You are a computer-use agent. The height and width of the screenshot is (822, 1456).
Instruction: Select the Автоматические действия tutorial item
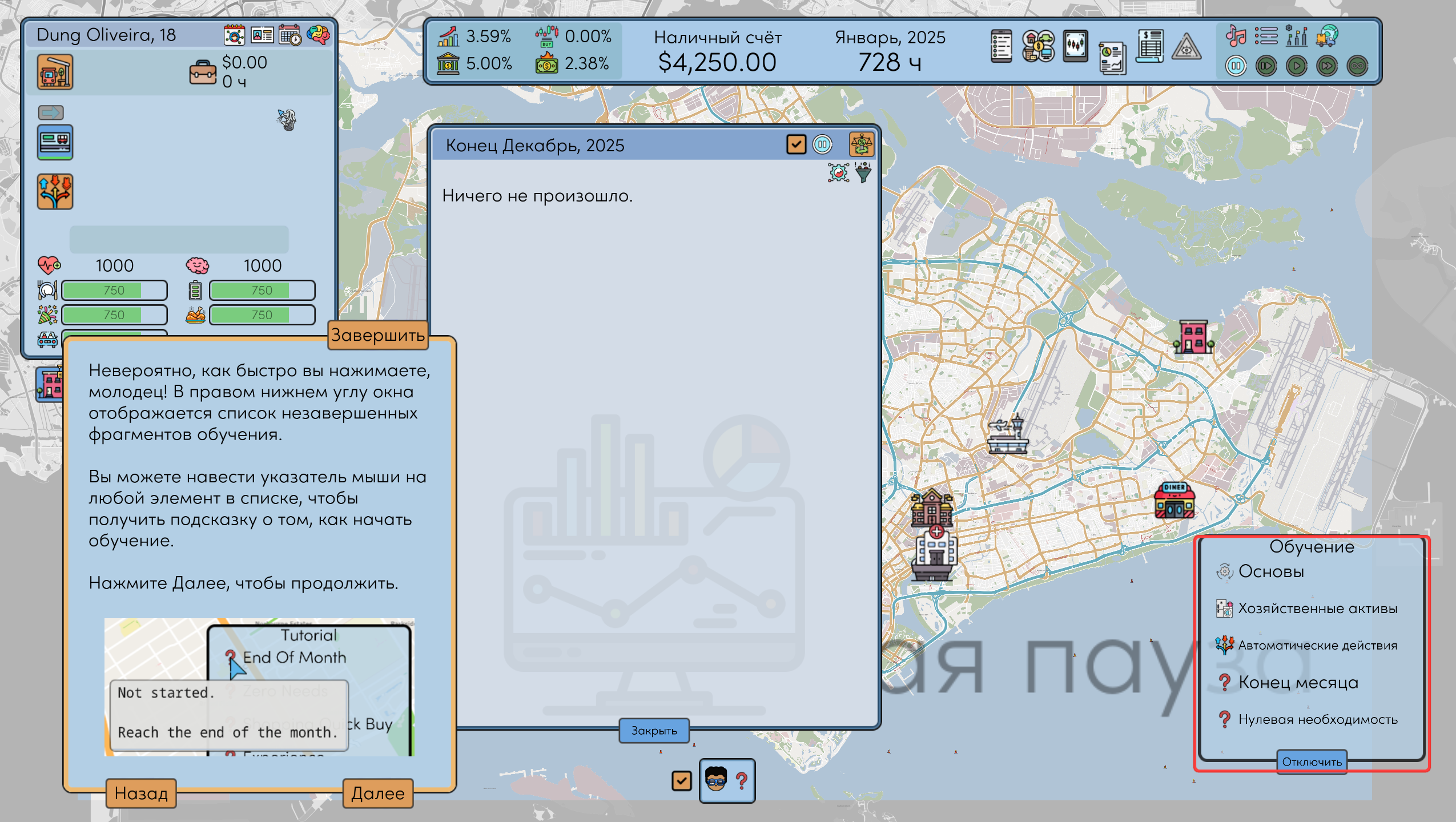point(1306,646)
